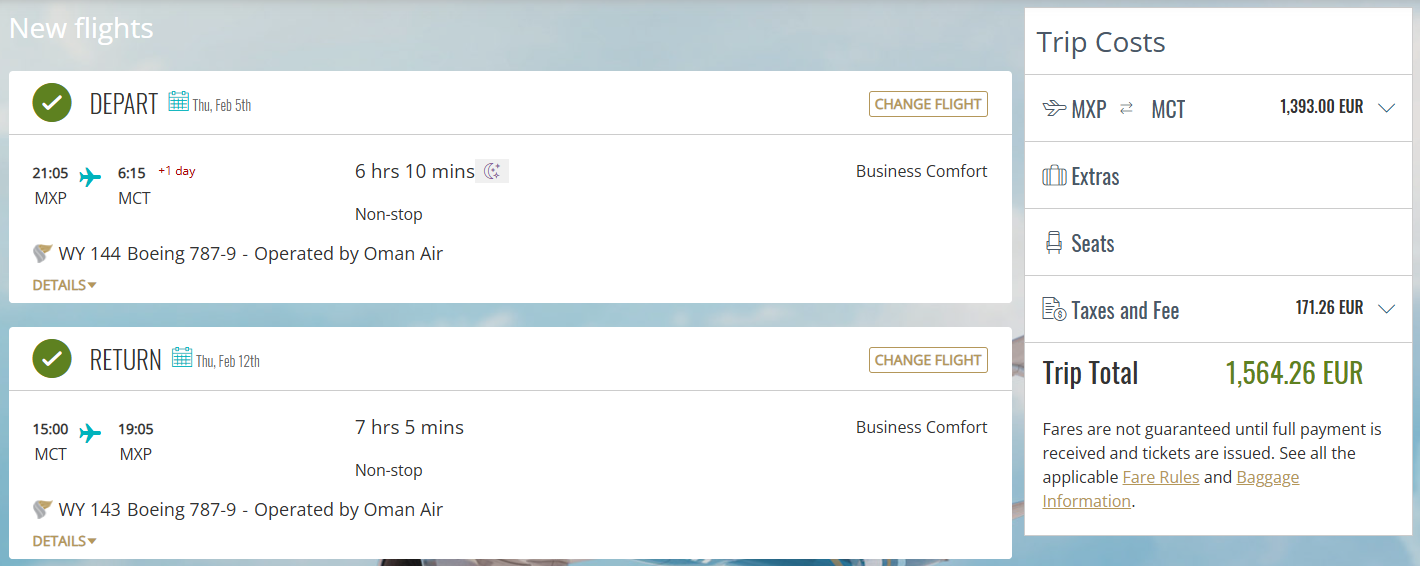Screen dimensions: 1420x566
Task: Click the Trip Total amount 1,564.26 EUR
Action: [1294, 373]
